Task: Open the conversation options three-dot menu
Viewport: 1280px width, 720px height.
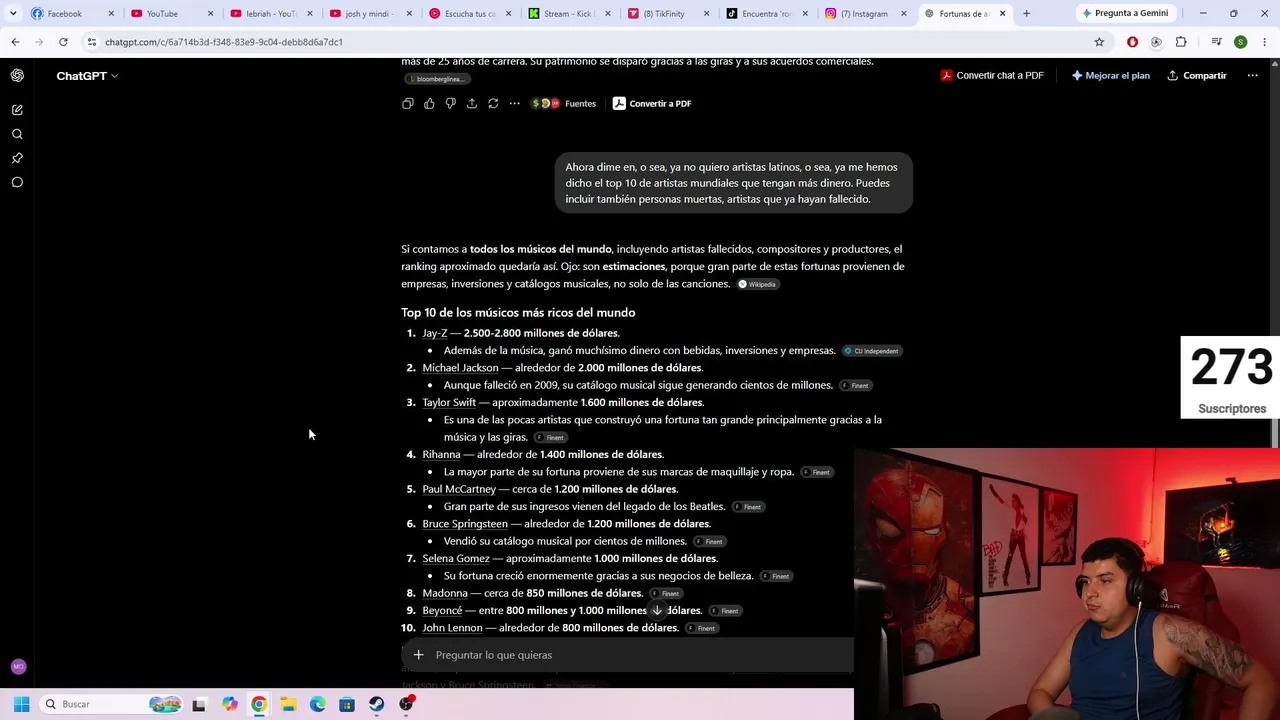Action: point(1252,75)
